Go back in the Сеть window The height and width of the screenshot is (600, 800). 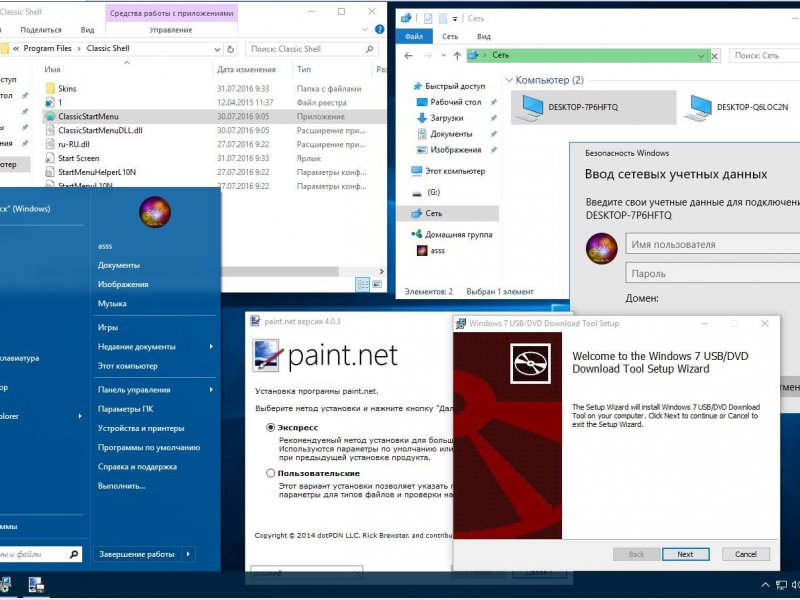pos(408,56)
